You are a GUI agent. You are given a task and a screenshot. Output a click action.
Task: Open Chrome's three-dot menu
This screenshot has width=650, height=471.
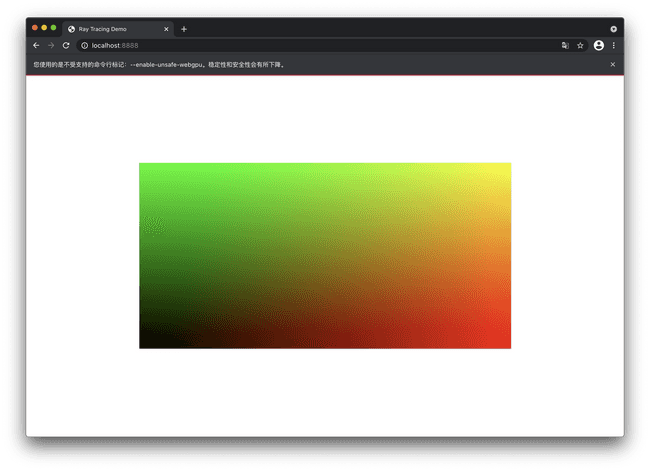[x=613, y=45]
